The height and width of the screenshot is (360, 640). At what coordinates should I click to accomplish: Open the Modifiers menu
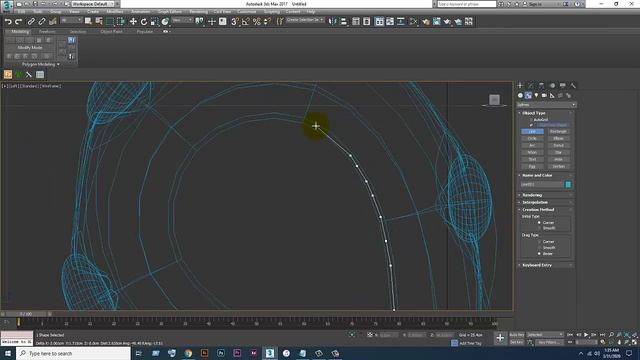[115, 11]
